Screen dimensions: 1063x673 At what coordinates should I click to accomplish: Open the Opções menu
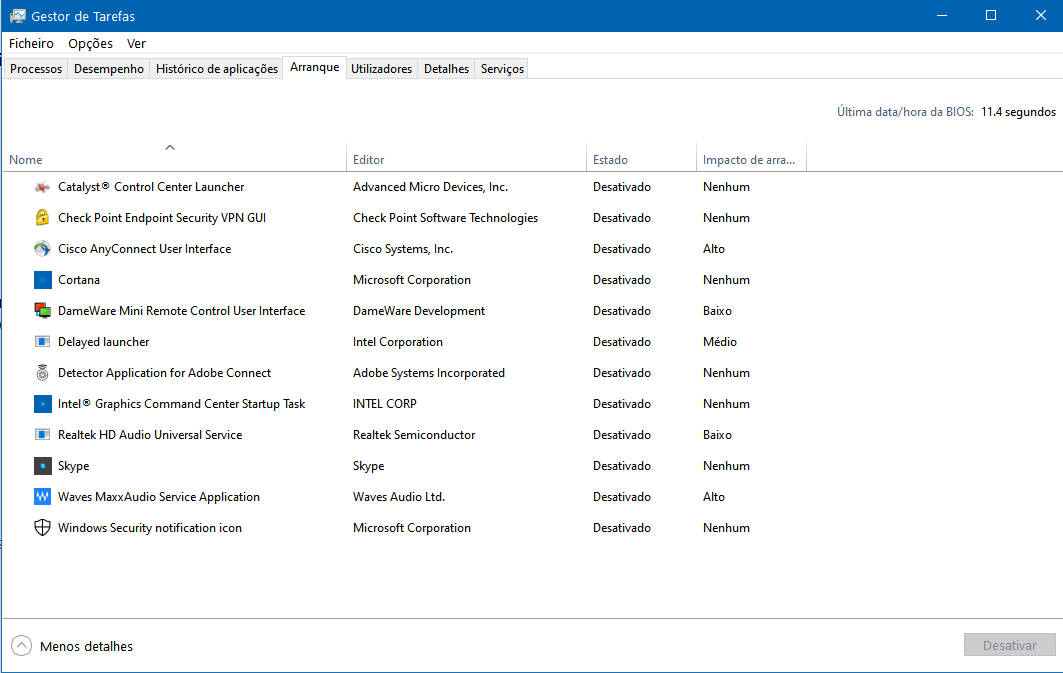90,43
